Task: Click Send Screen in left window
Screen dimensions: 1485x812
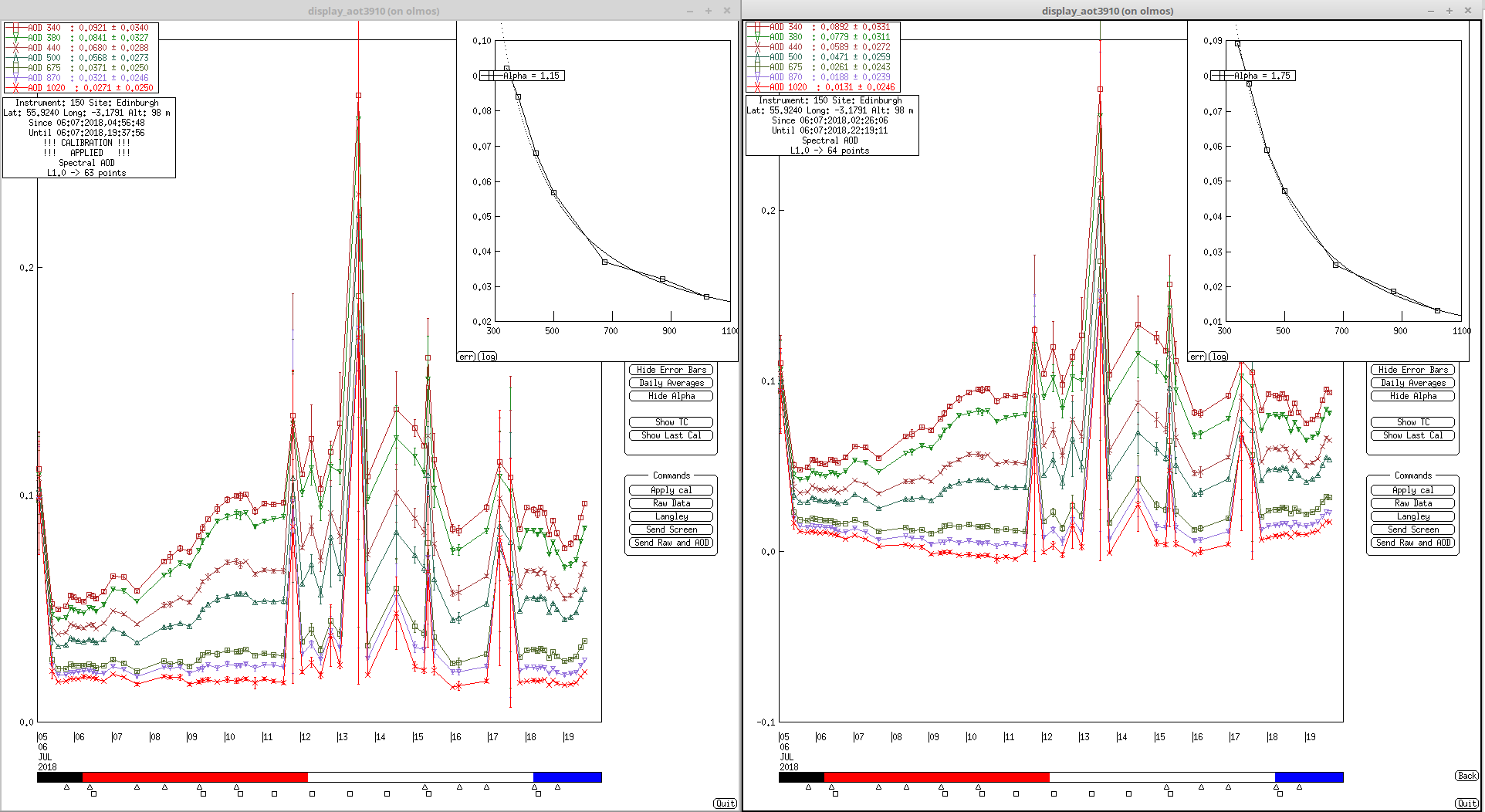Action: coord(671,529)
